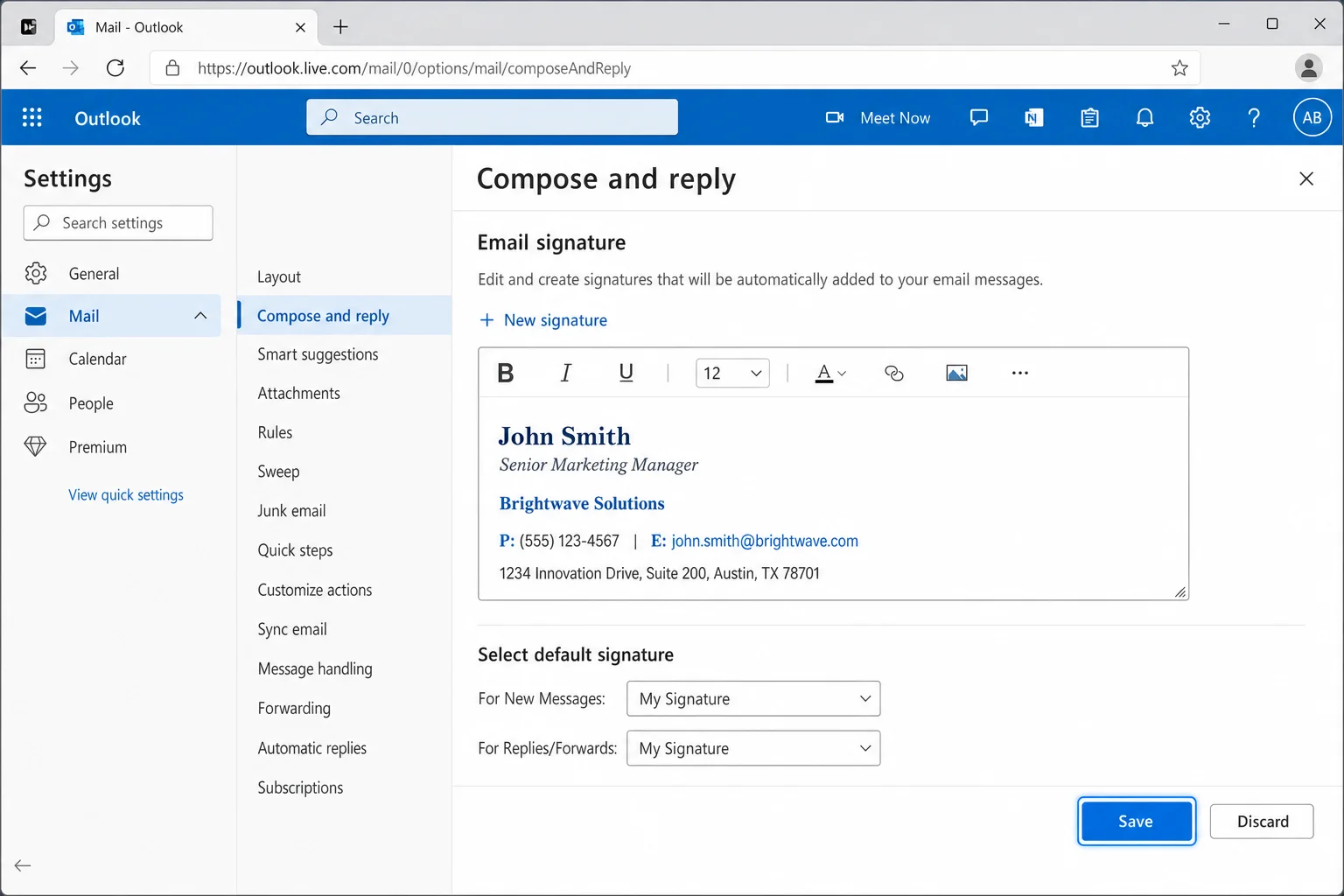Open View quick settings link
Screen dimensions: 1344x896
point(126,494)
